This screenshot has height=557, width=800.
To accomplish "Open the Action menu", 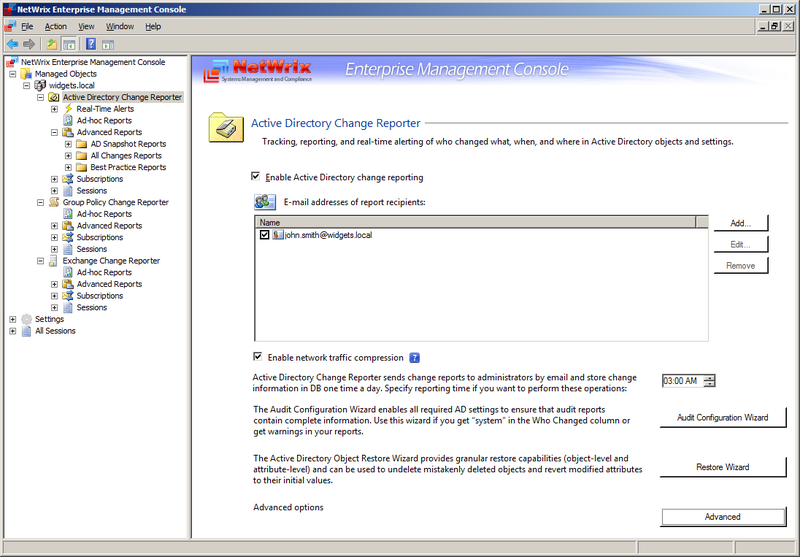I will 56,27.
